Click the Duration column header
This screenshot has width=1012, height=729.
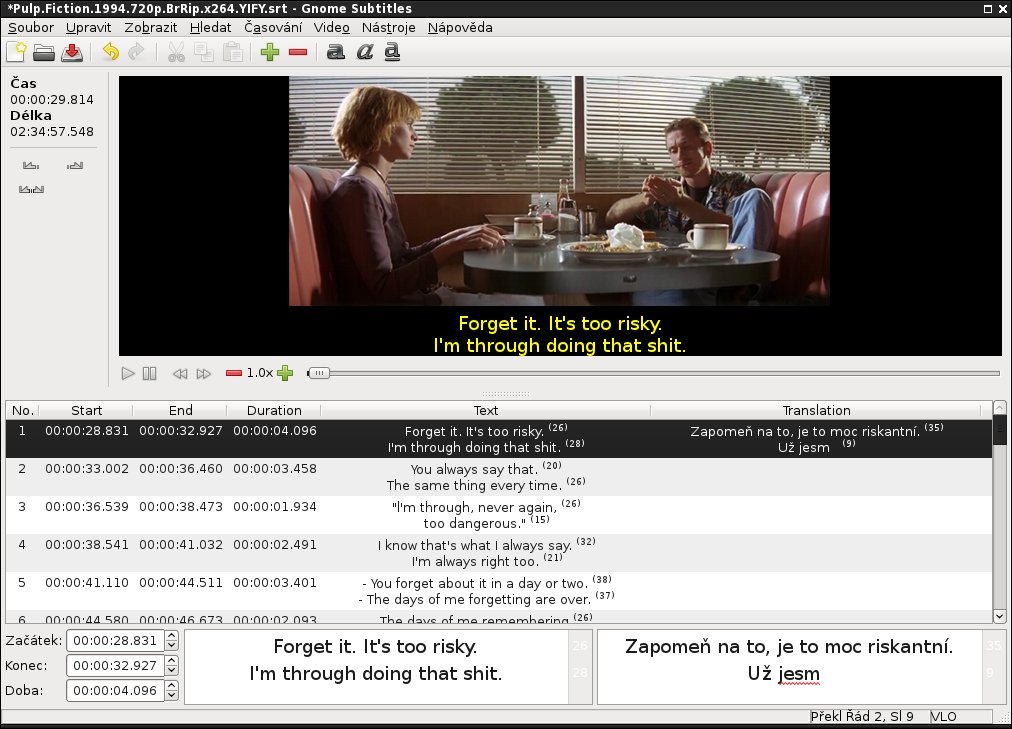click(274, 410)
